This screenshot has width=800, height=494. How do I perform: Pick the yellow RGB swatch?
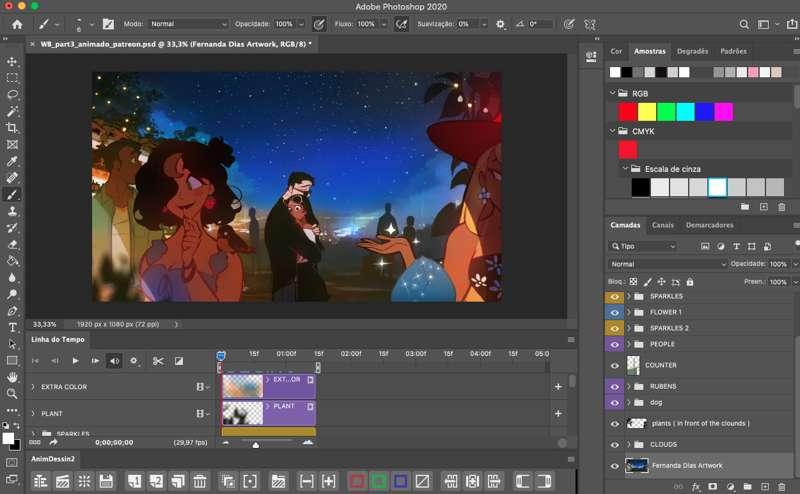pyautogui.click(x=647, y=112)
